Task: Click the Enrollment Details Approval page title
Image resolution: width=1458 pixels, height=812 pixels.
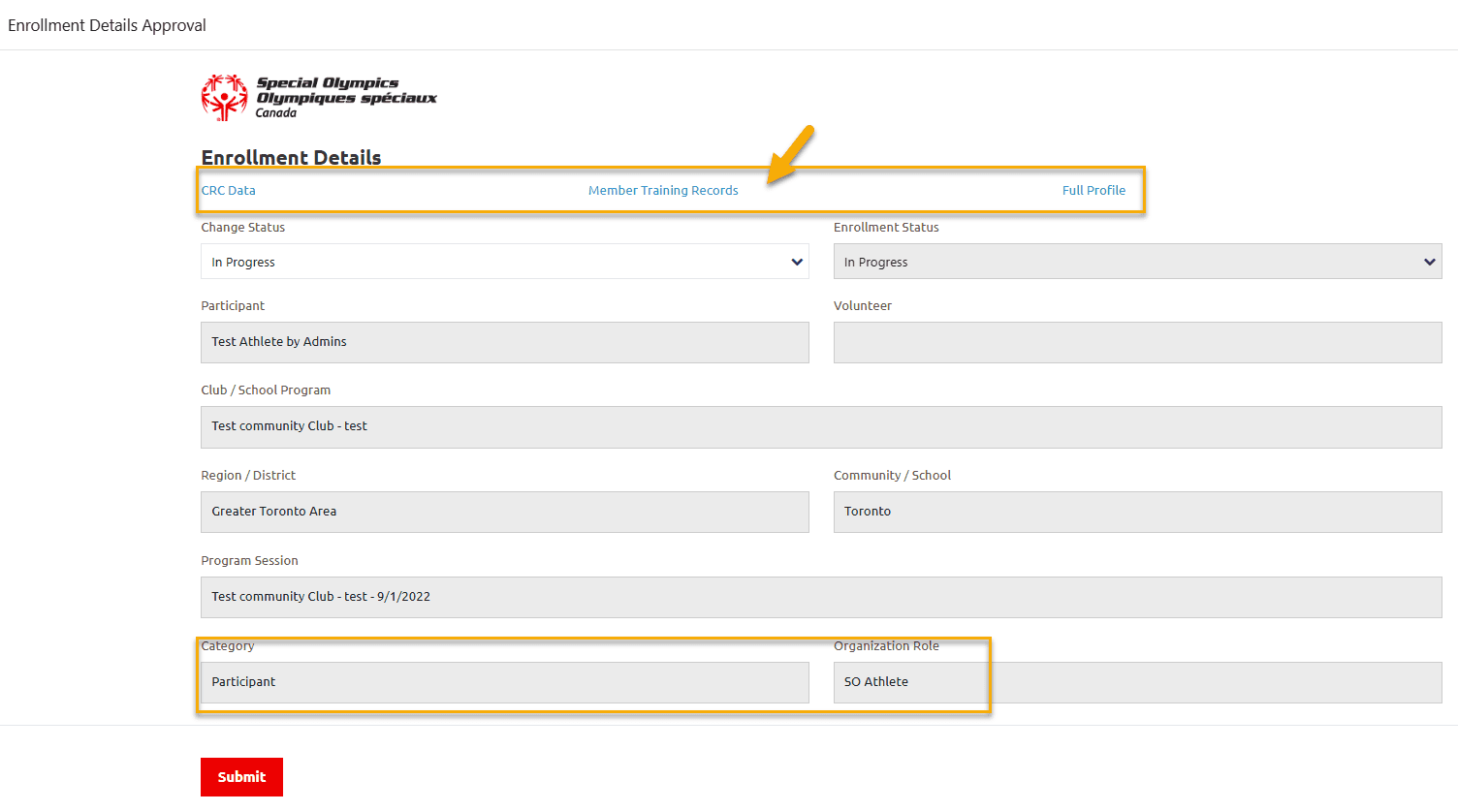Action: 107,25
